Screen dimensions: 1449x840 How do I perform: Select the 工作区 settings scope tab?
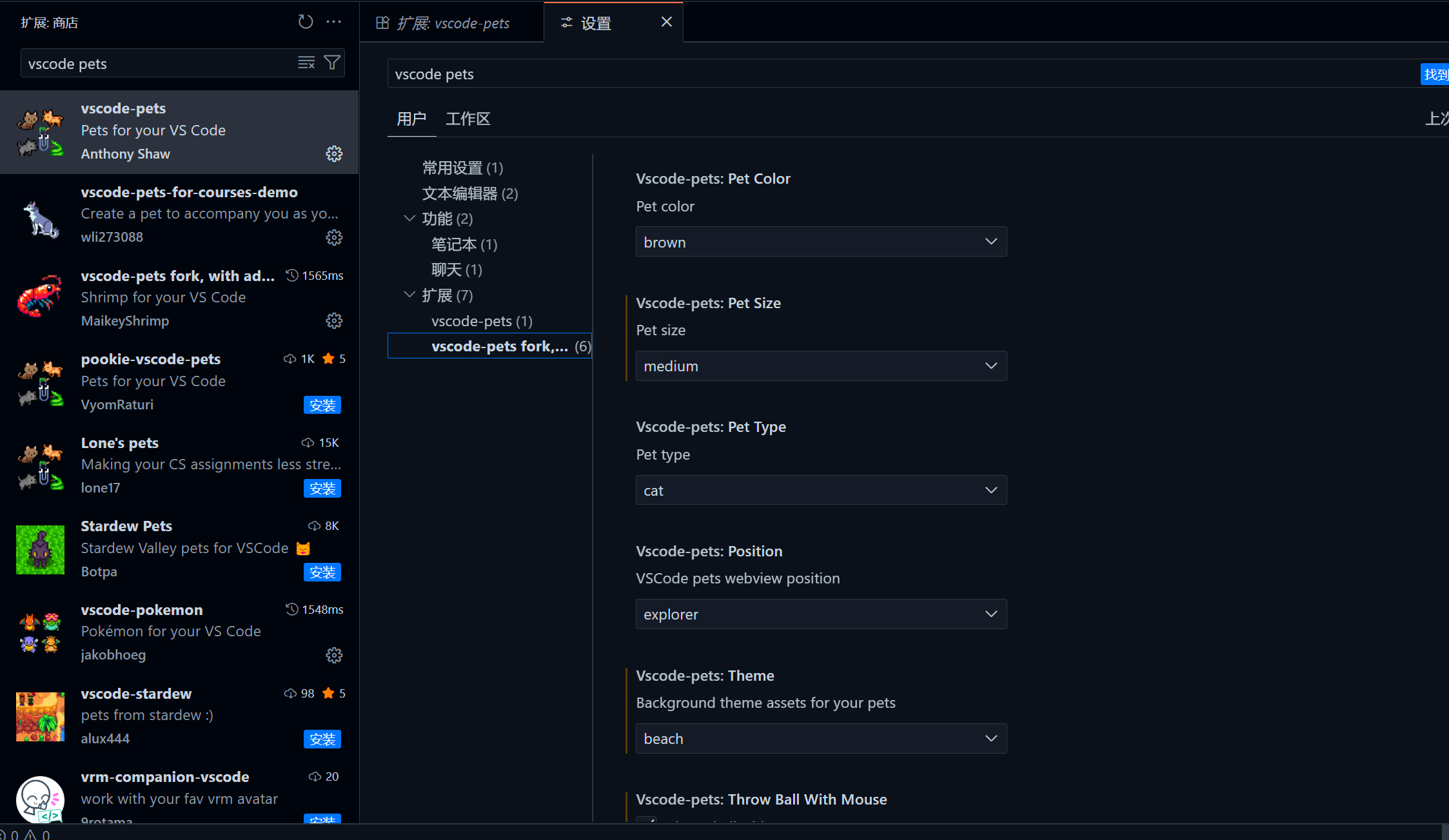[468, 119]
